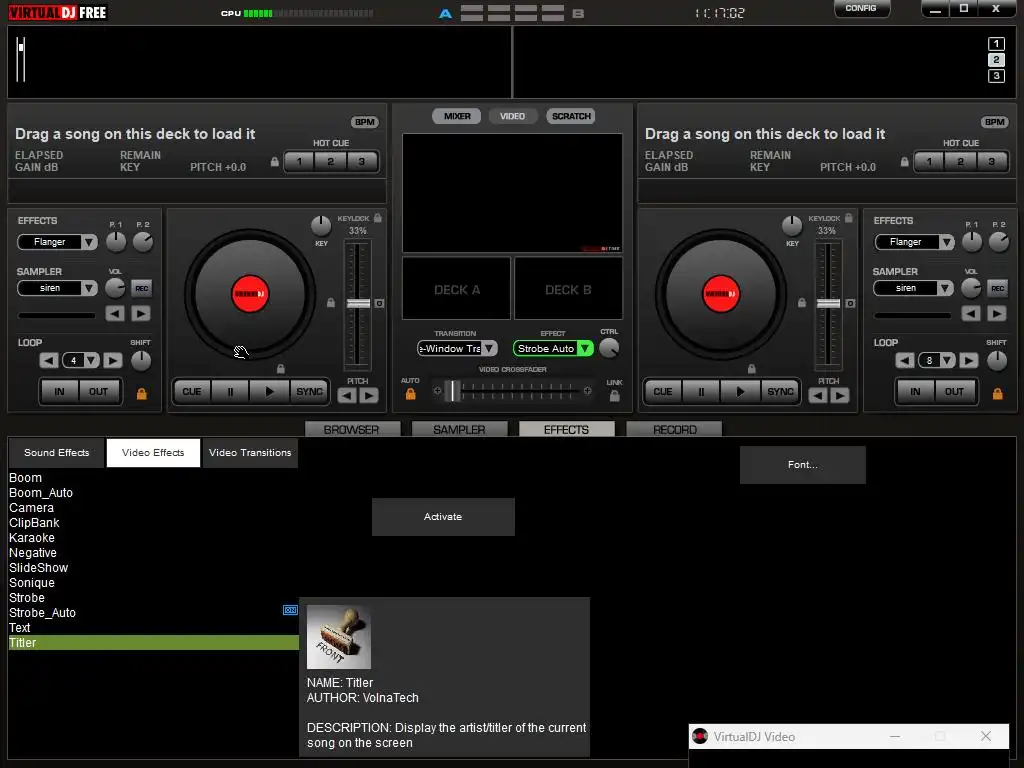Image resolution: width=1024 pixels, height=768 pixels.
Task: Open left deck effects Flanger dropdown
Action: tap(89, 242)
